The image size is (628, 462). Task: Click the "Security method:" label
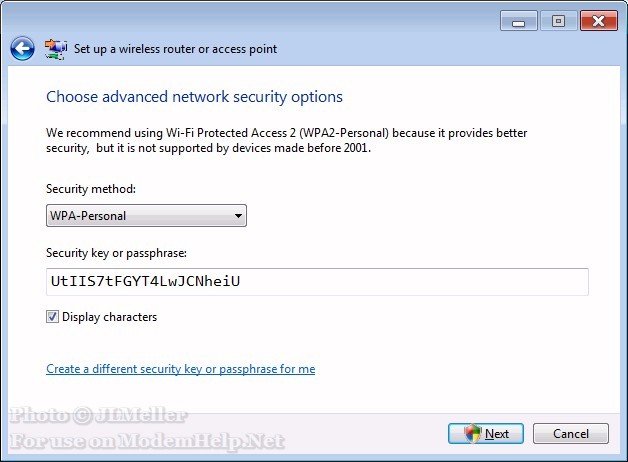coord(91,189)
